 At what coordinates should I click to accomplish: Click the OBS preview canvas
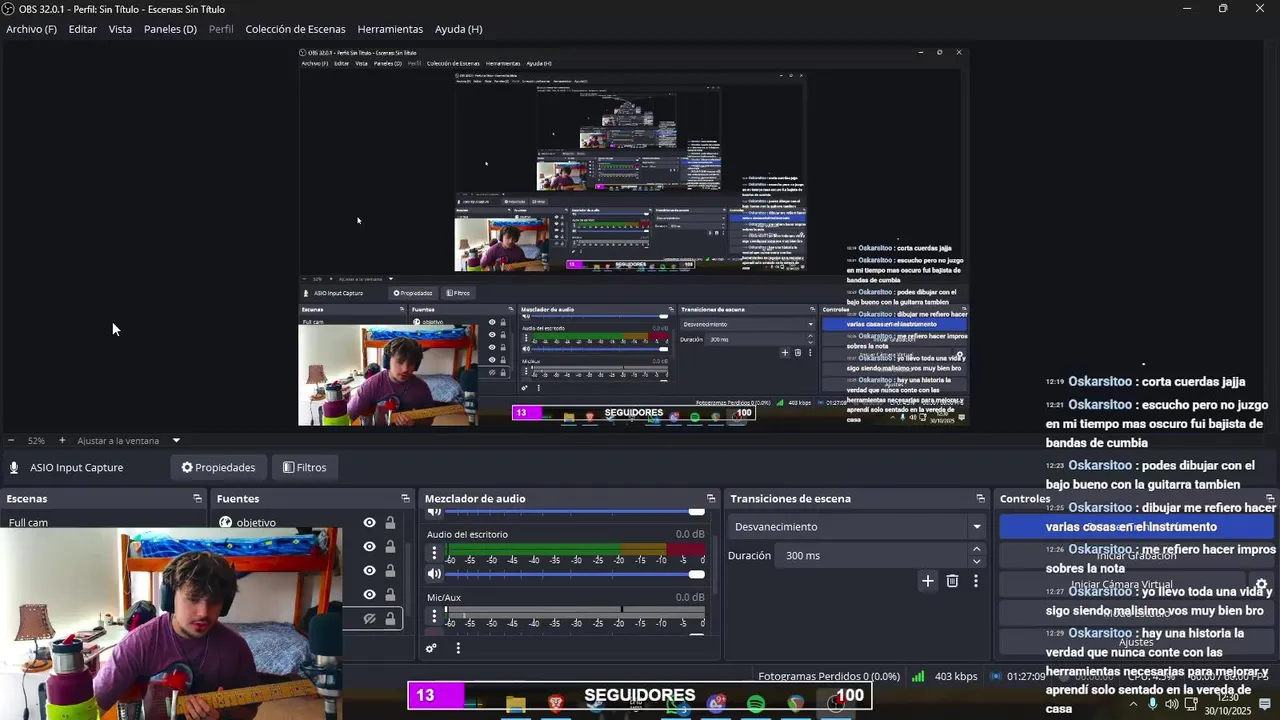coord(633,236)
